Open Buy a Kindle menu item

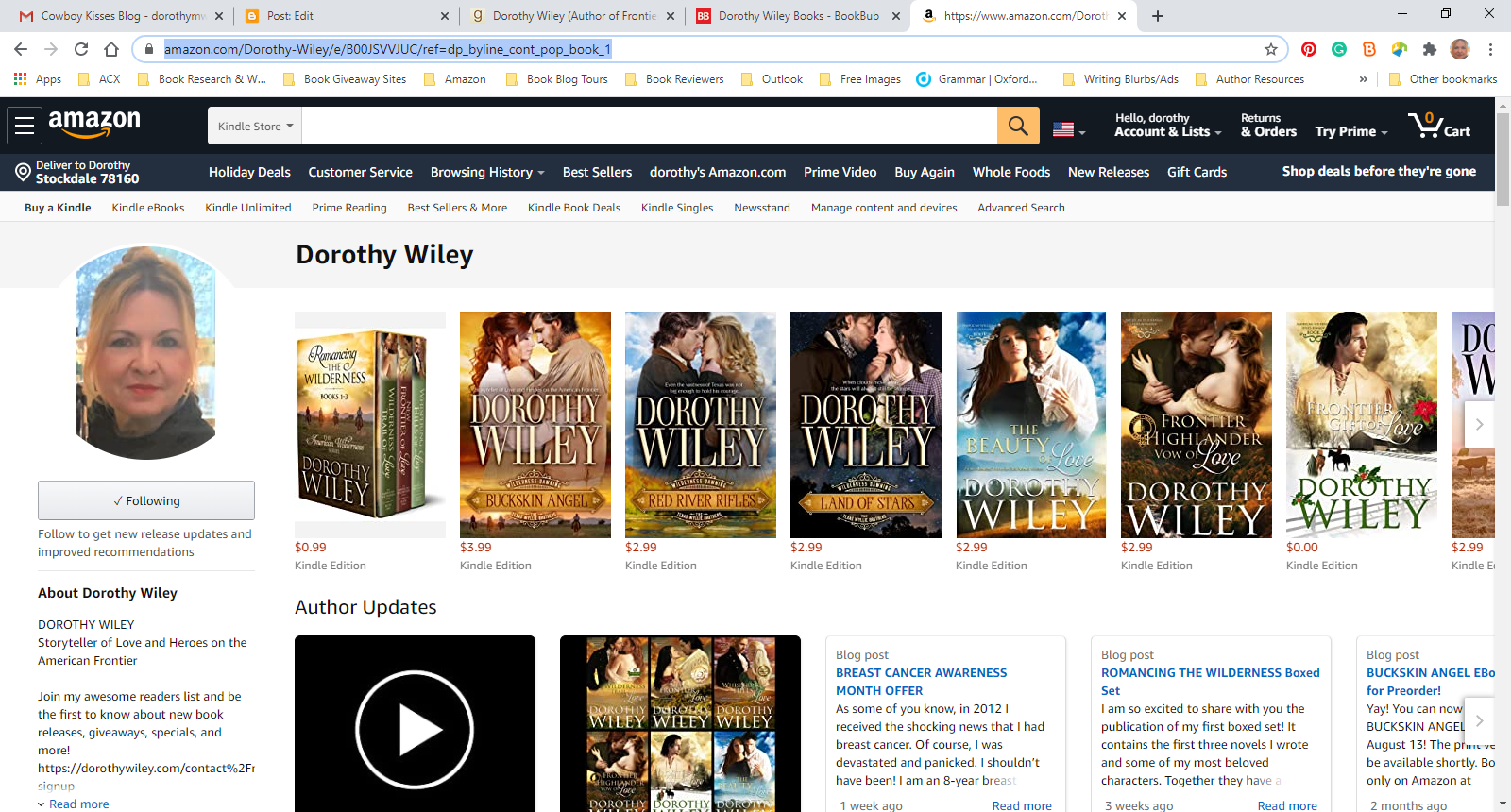pyautogui.click(x=58, y=208)
